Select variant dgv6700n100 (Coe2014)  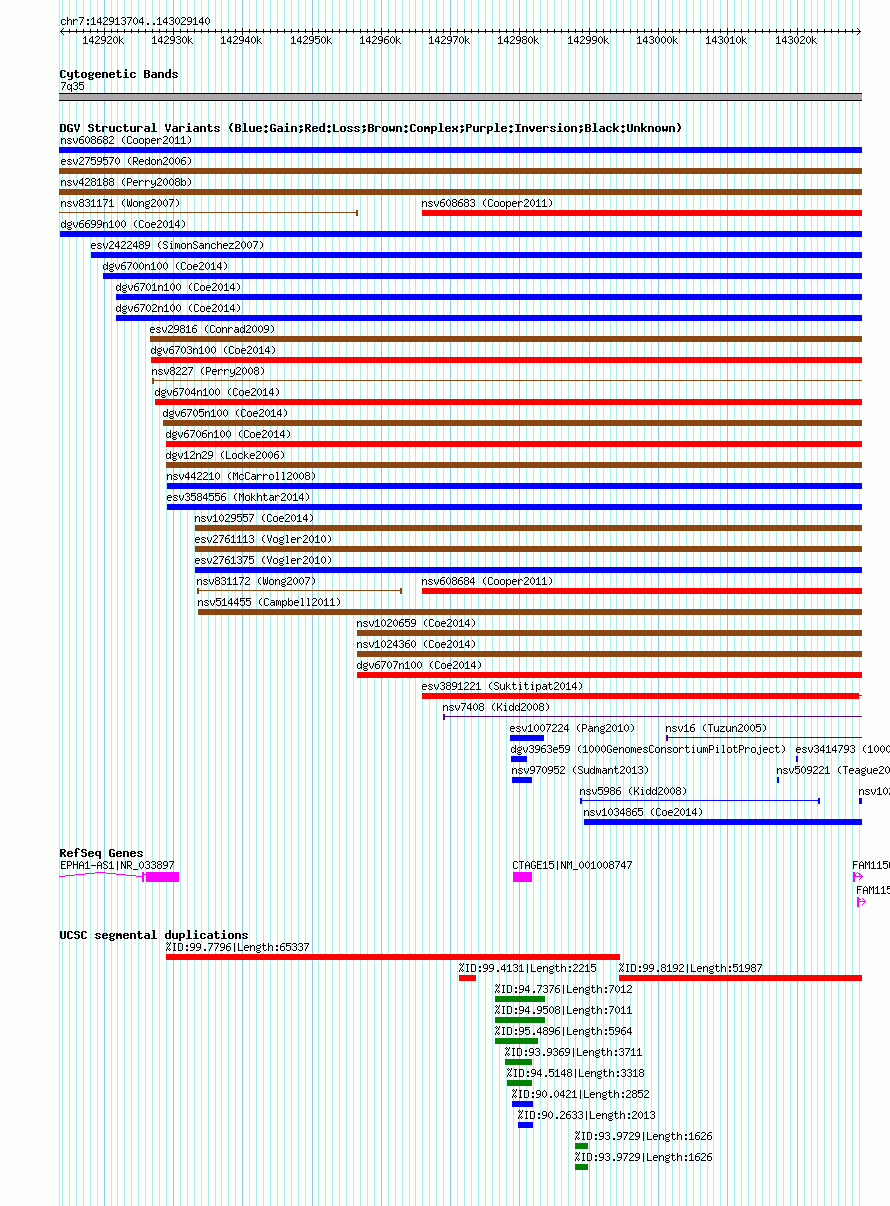tap(165, 266)
